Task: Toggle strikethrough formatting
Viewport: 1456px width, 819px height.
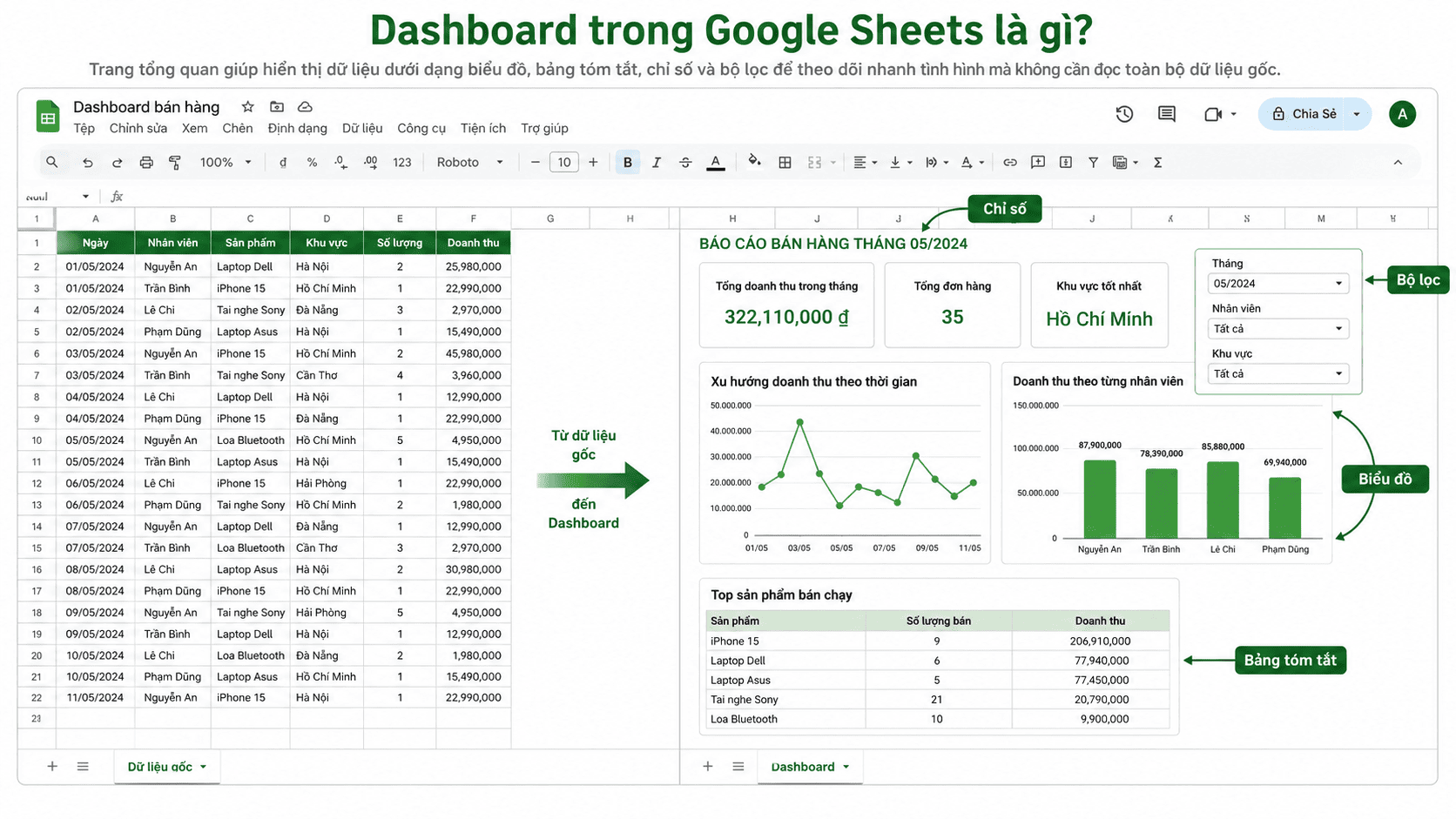Action: tap(685, 163)
